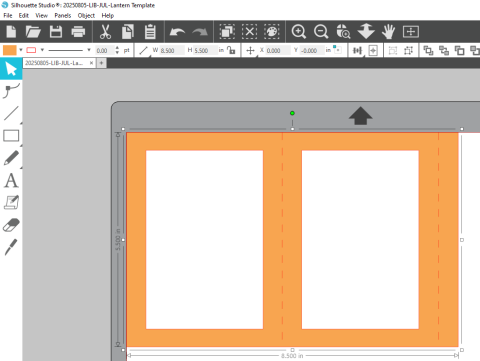
Task: Open a file with the folder icon
Action: (33, 32)
